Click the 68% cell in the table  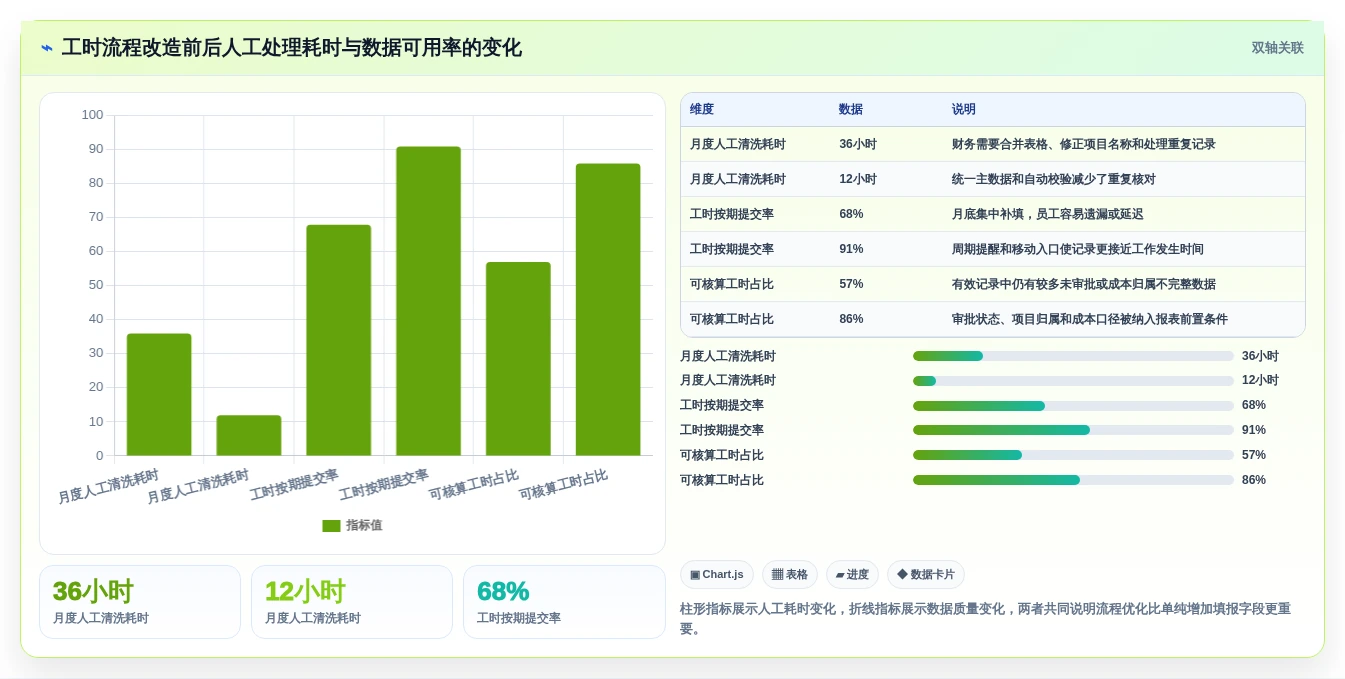[851, 214]
